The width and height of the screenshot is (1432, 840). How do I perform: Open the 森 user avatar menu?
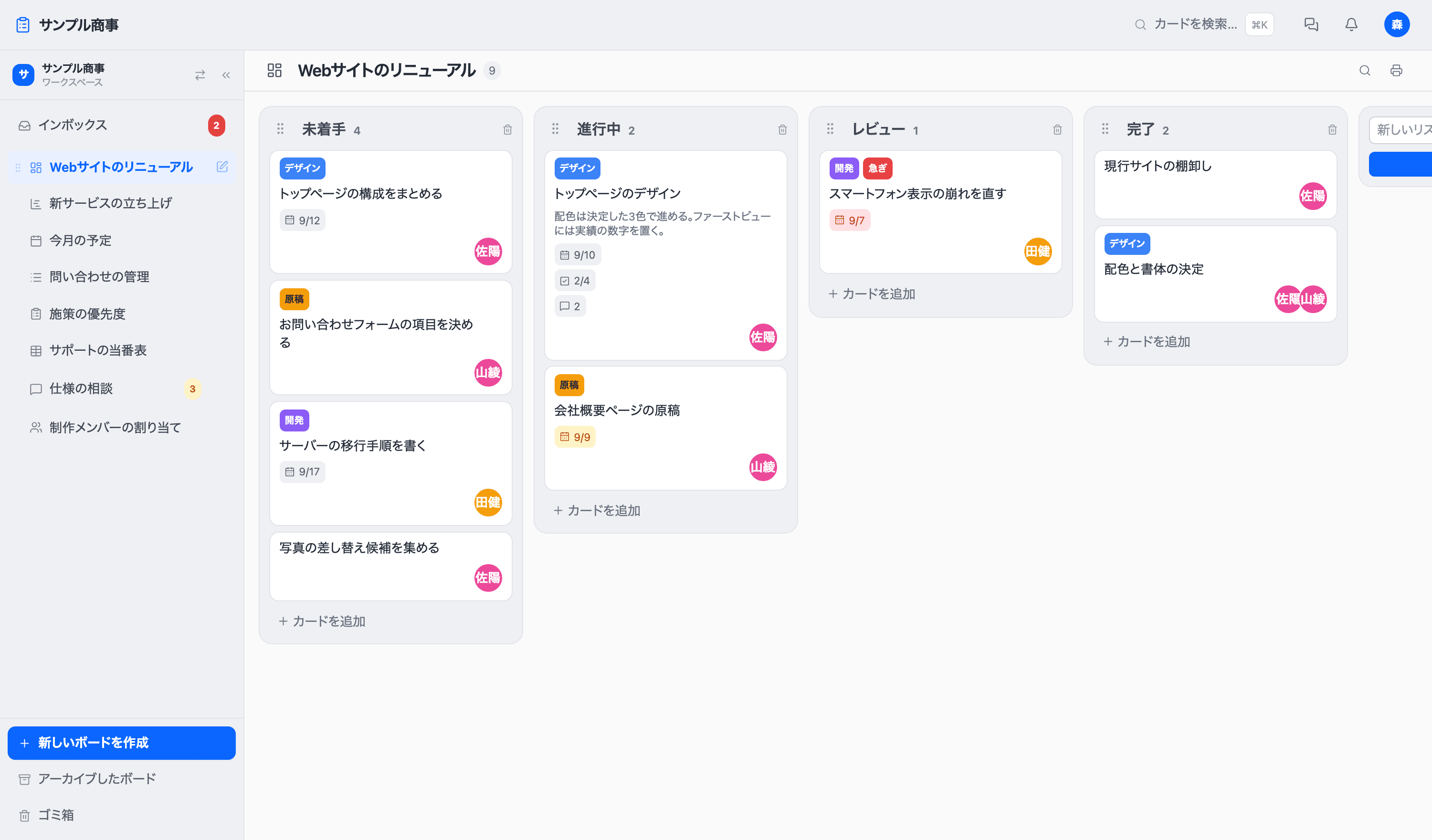coord(1397,24)
